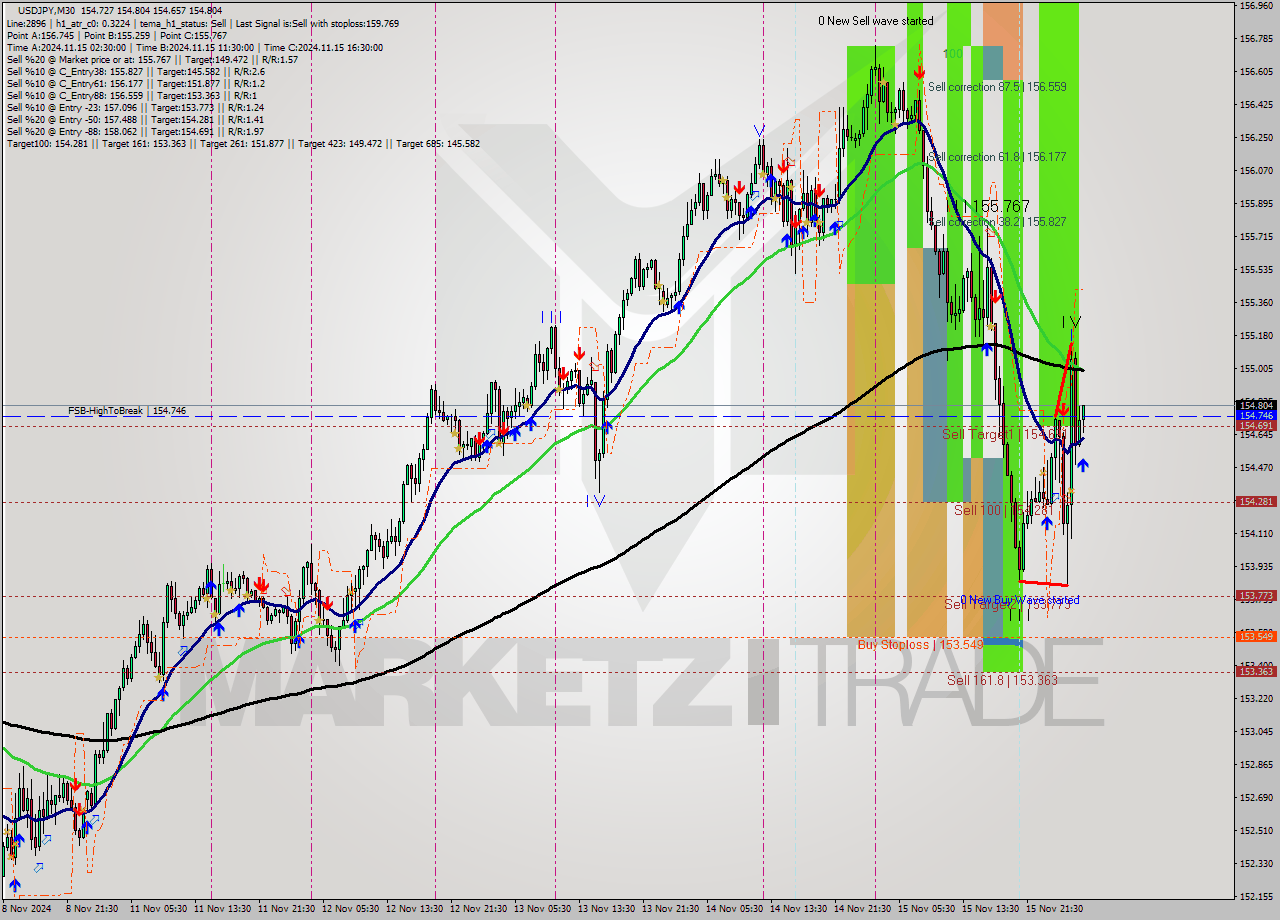The width and height of the screenshot is (1280, 920).
Task: Click the red 154.281 price tag
Action: 1256,502
